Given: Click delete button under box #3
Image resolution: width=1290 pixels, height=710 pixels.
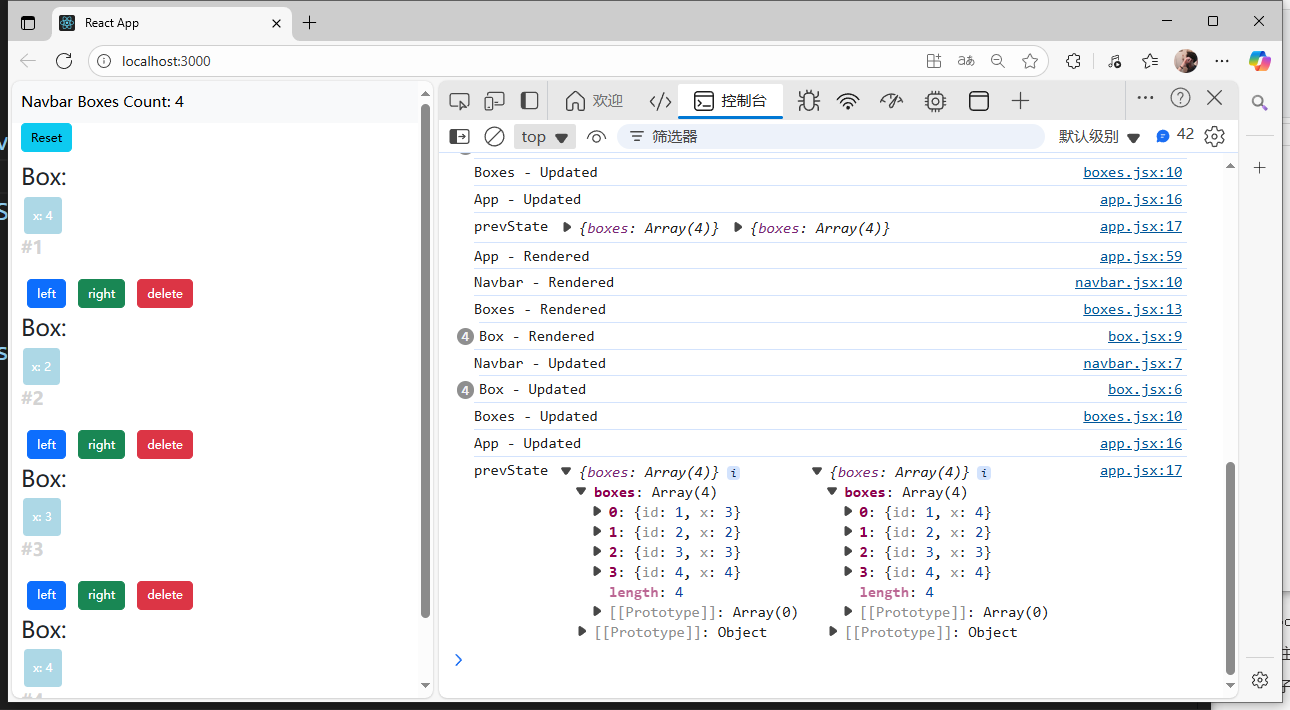Looking at the screenshot, I should pyautogui.click(x=165, y=594).
